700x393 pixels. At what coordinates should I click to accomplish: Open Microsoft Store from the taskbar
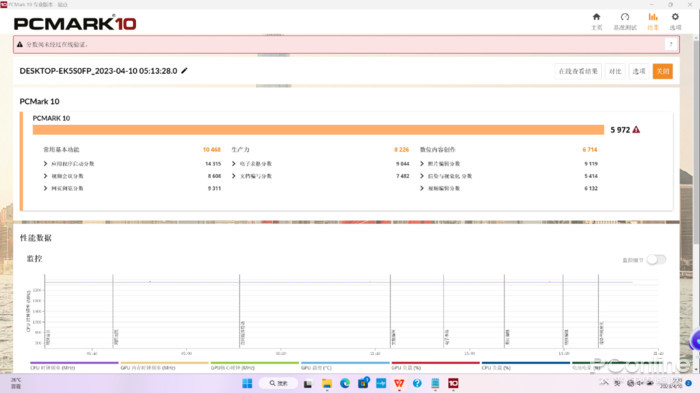point(363,383)
